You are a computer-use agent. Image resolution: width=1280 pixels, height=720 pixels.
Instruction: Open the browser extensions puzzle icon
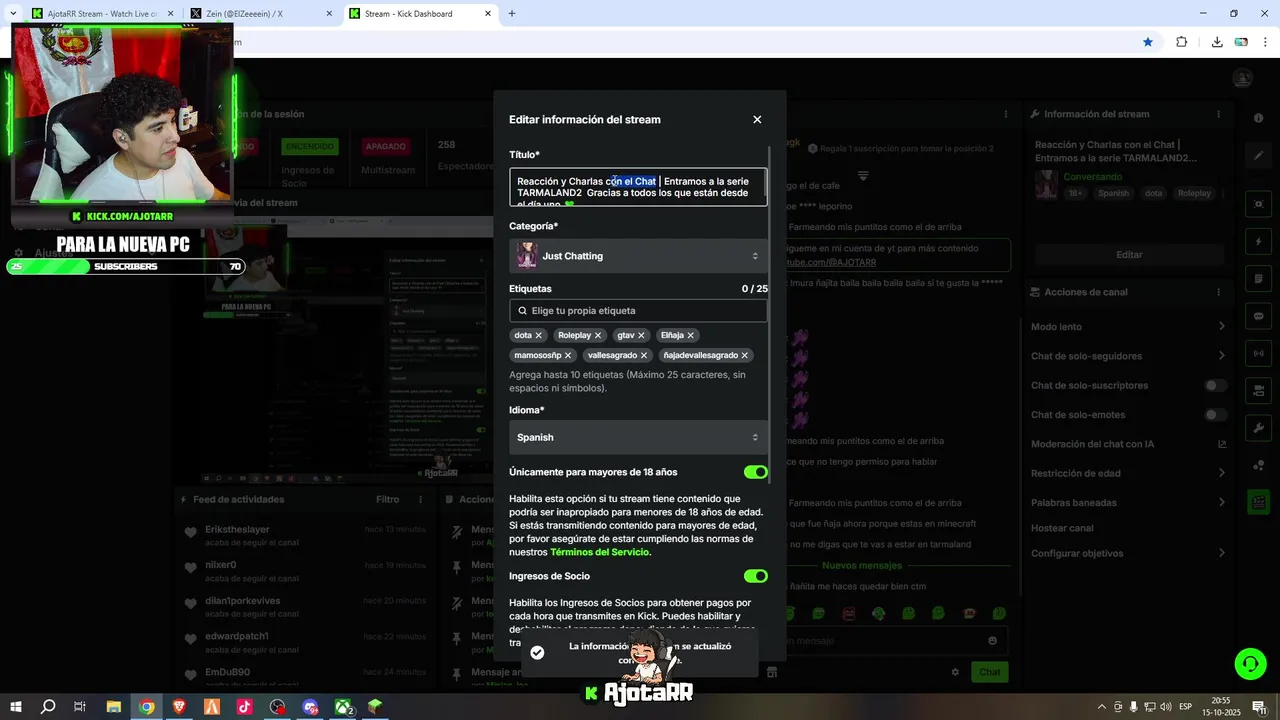(1181, 42)
